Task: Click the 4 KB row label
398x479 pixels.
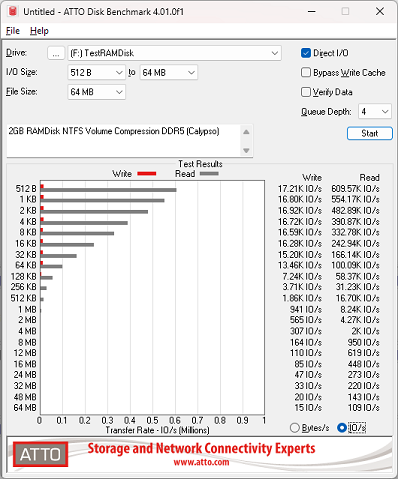Action: [28, 222]
